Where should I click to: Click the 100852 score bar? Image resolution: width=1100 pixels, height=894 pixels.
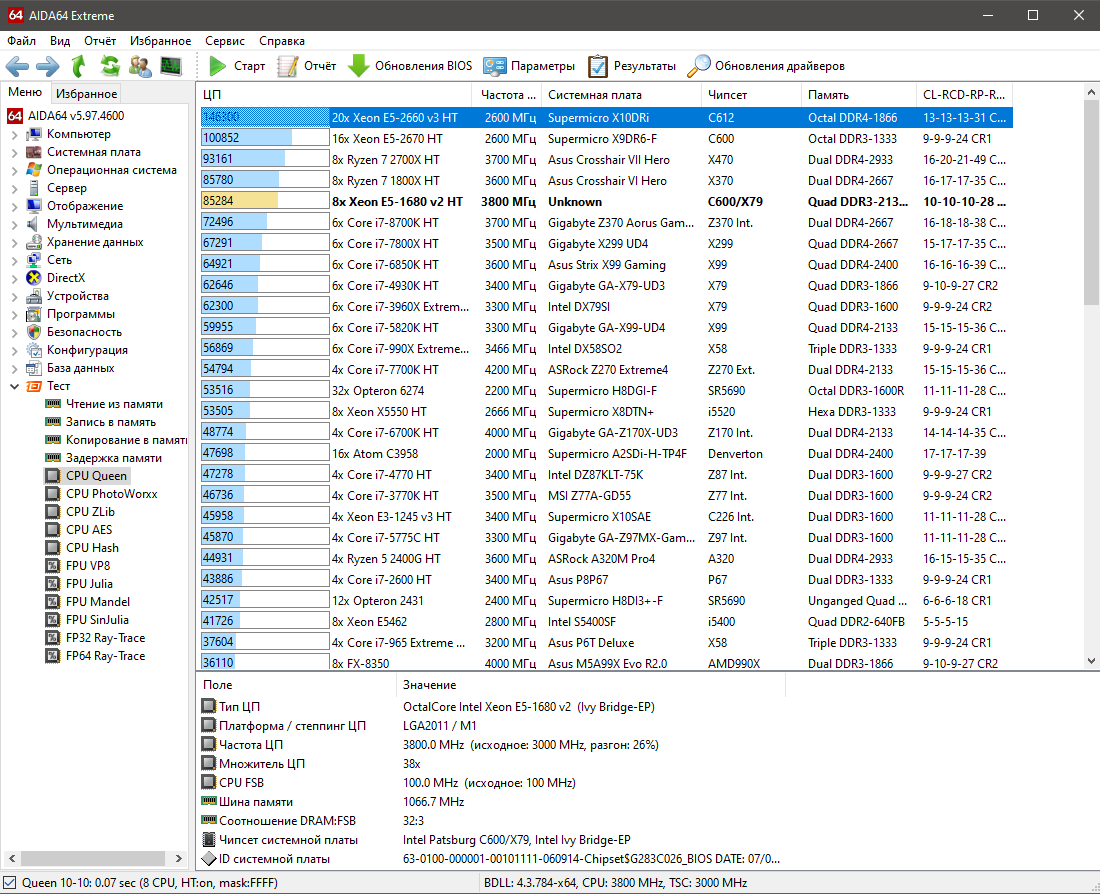[265, 138]
